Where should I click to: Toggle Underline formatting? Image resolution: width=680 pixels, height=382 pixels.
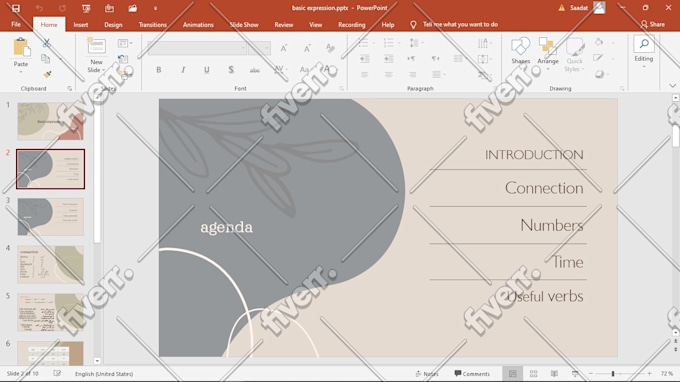pos(207,70)
